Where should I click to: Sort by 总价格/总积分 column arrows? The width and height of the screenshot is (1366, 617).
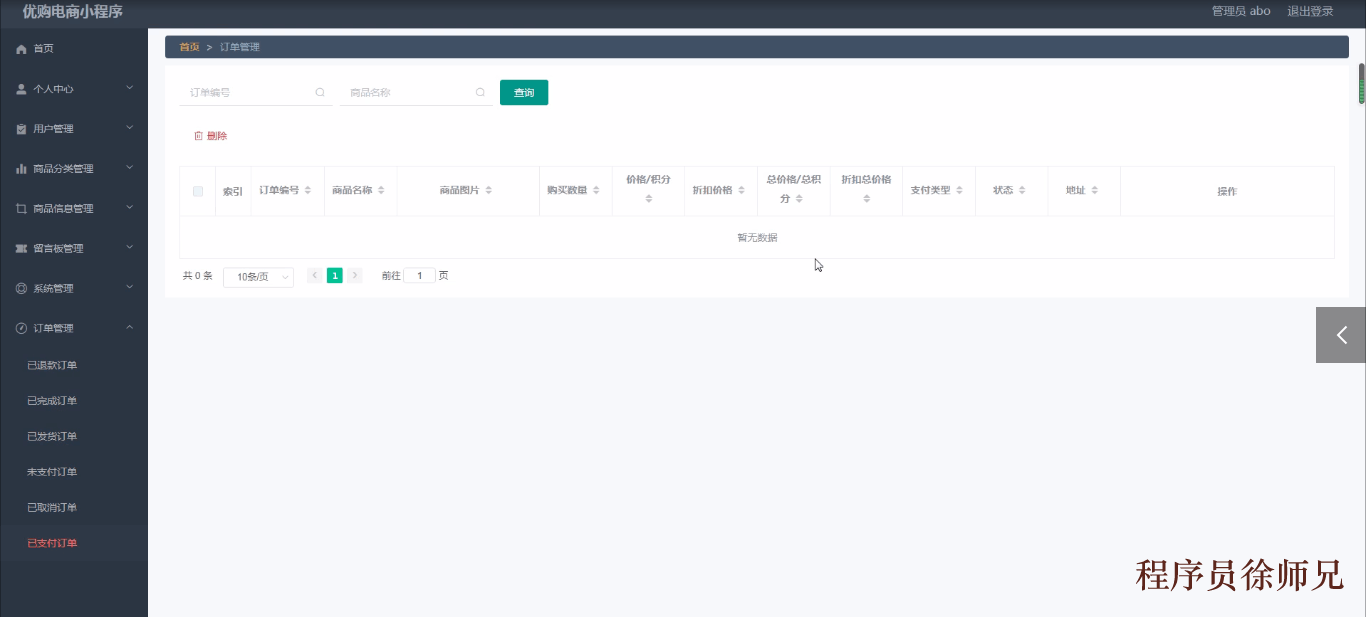798,199
